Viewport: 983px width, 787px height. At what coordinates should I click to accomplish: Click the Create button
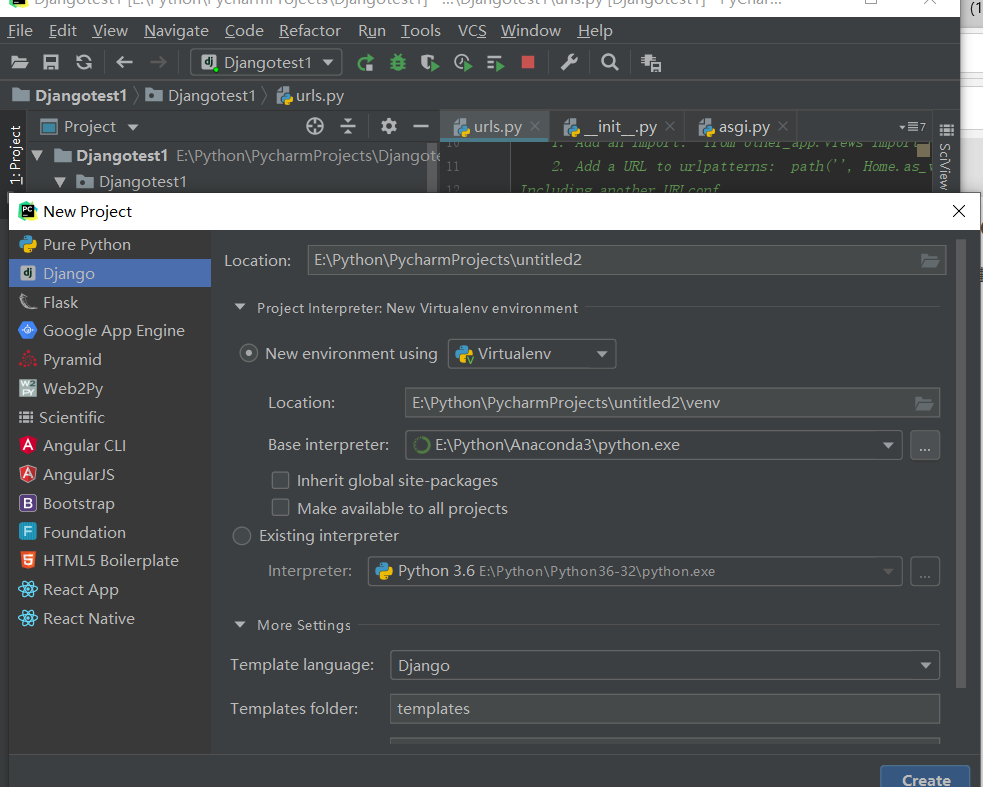click(925, 778)
